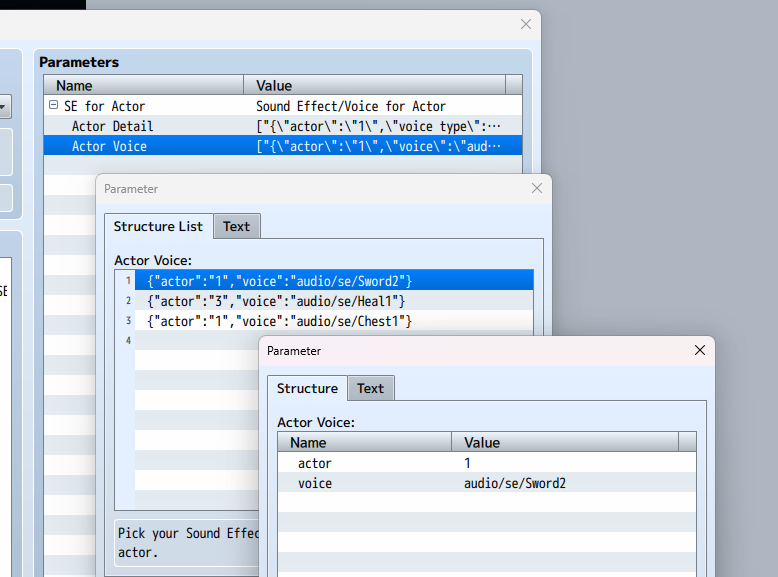
Task: Select the Heal1 voice entry row
Action: 334,301
